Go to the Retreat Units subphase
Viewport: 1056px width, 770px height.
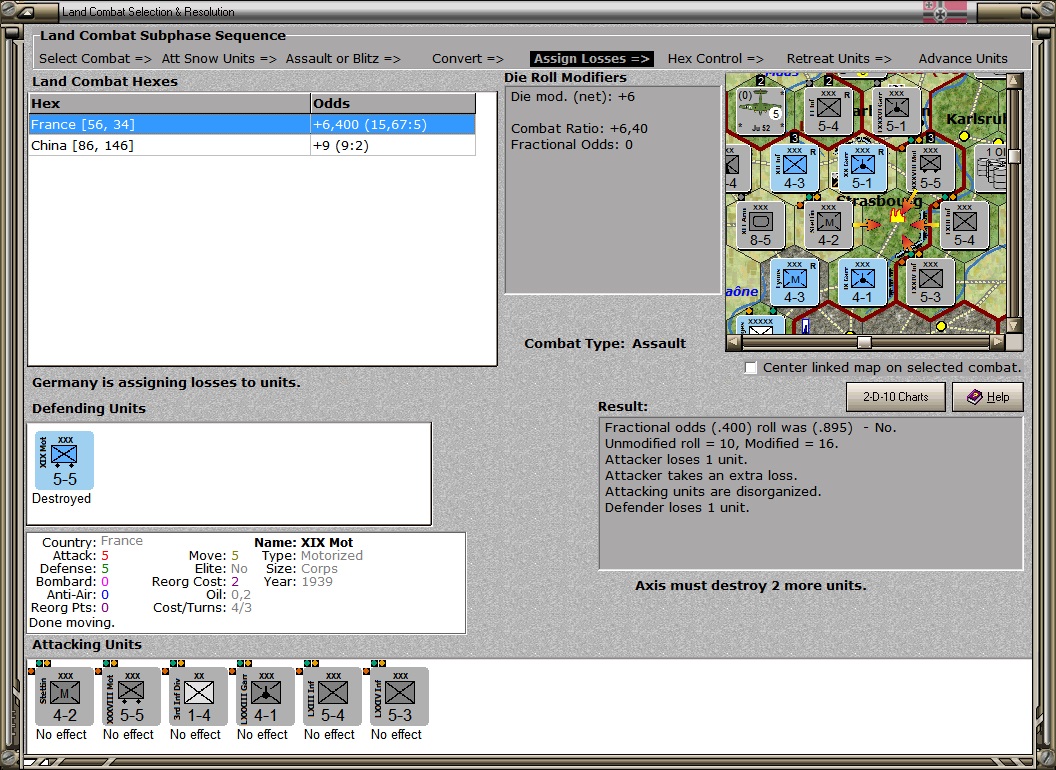click(x=838, y=59)
